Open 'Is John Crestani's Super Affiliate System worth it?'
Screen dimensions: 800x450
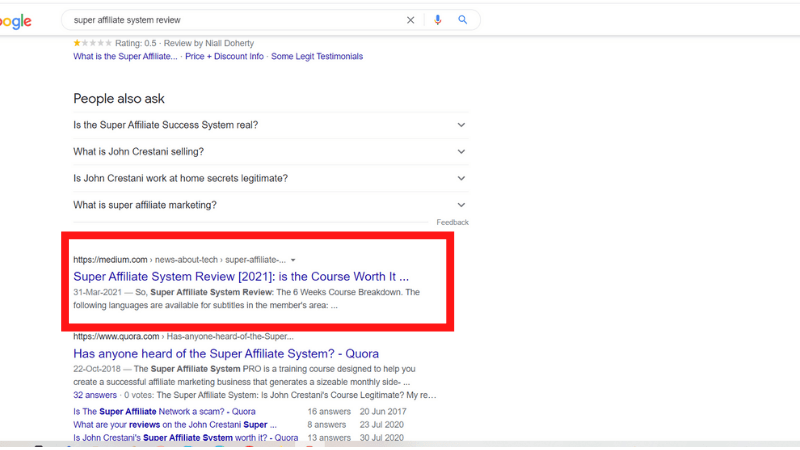(x=185, y=438)
